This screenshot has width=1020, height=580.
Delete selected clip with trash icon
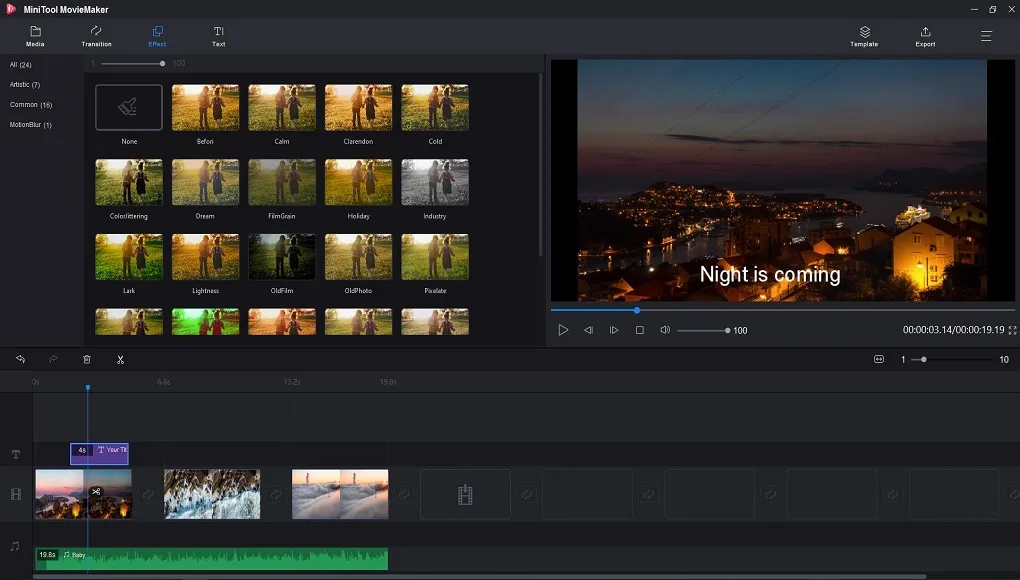point(87,359)
